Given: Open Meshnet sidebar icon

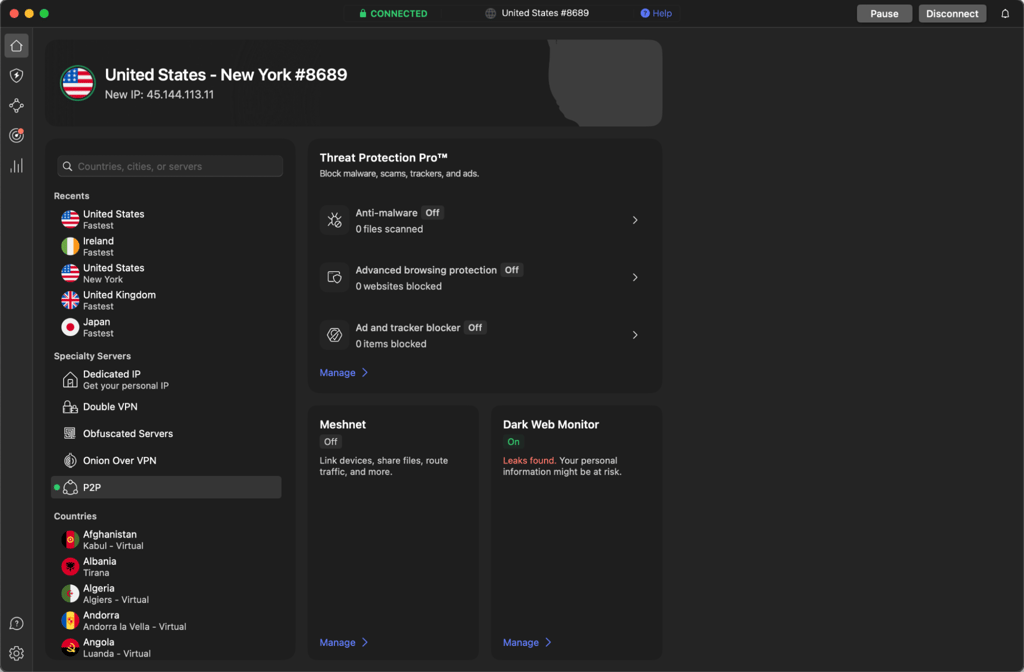Looking at the screenshot, I should (x=16, y=106).
